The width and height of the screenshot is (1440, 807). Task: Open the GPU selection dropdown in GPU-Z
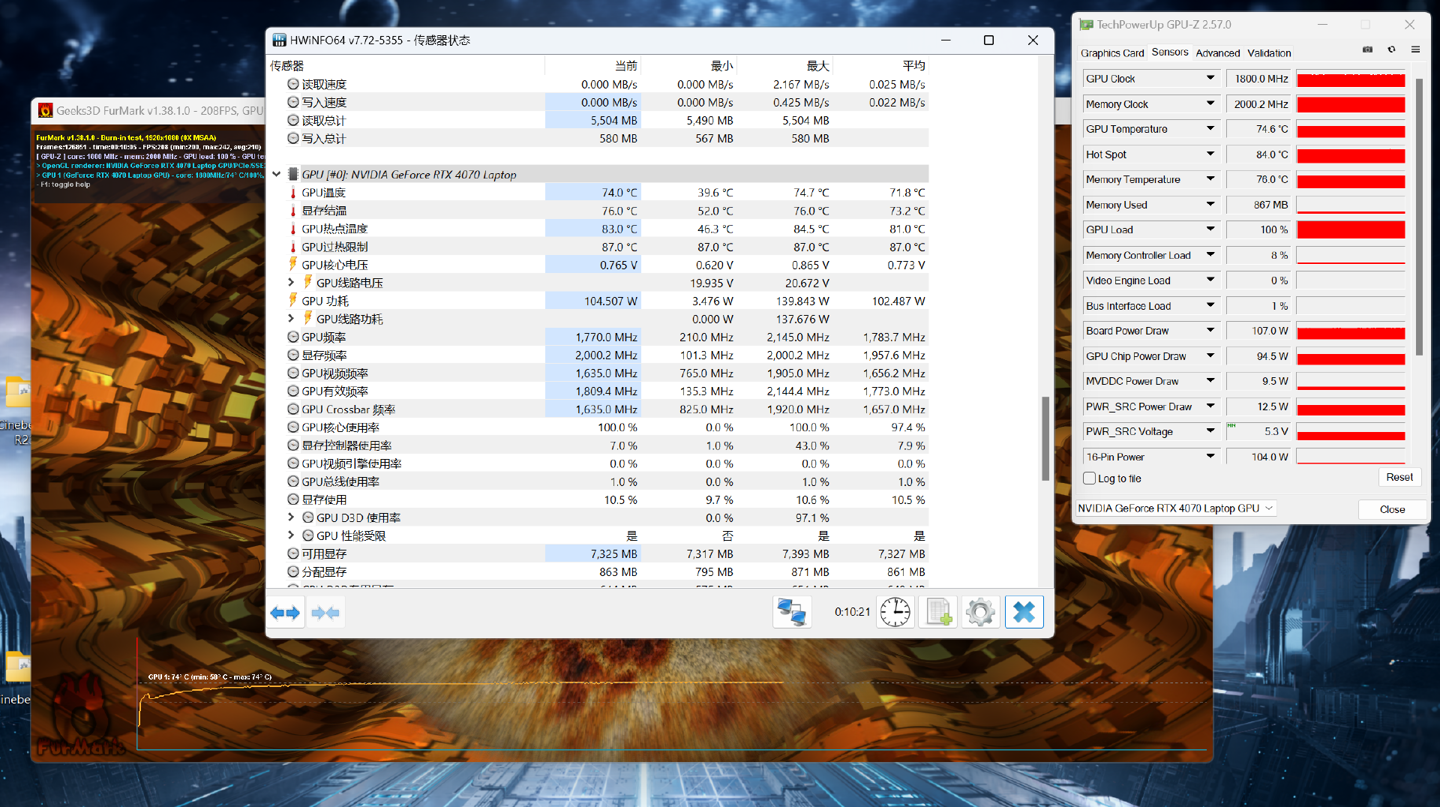click(1176, 509)
